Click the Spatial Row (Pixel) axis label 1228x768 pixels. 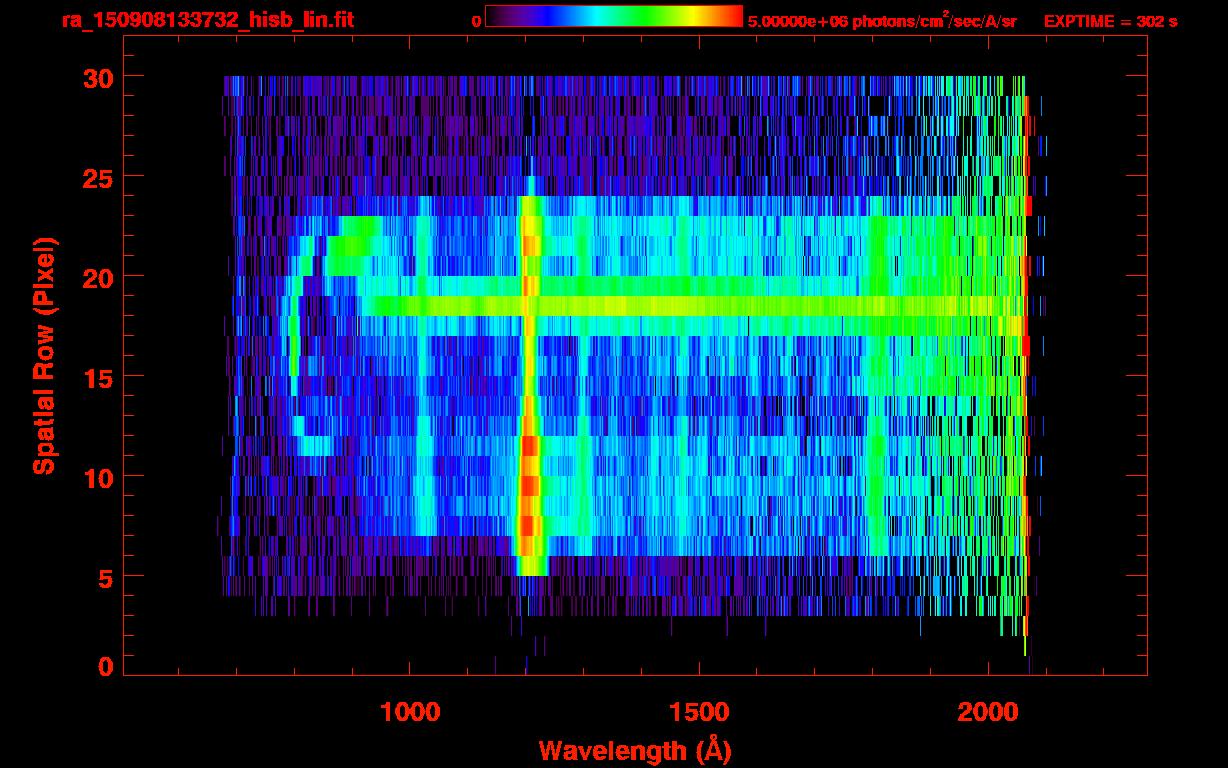click(x=44, y=355)
